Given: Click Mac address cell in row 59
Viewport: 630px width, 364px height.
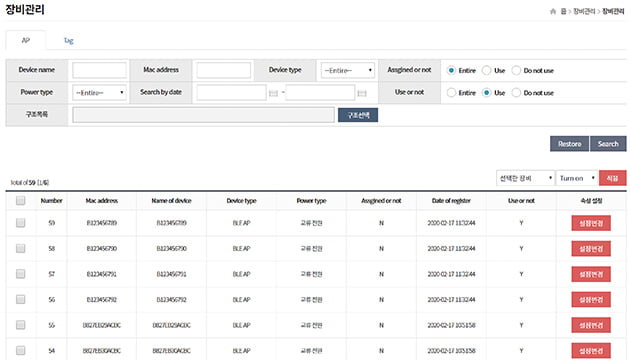Looking at the screenshot, I should coord(102,223).
